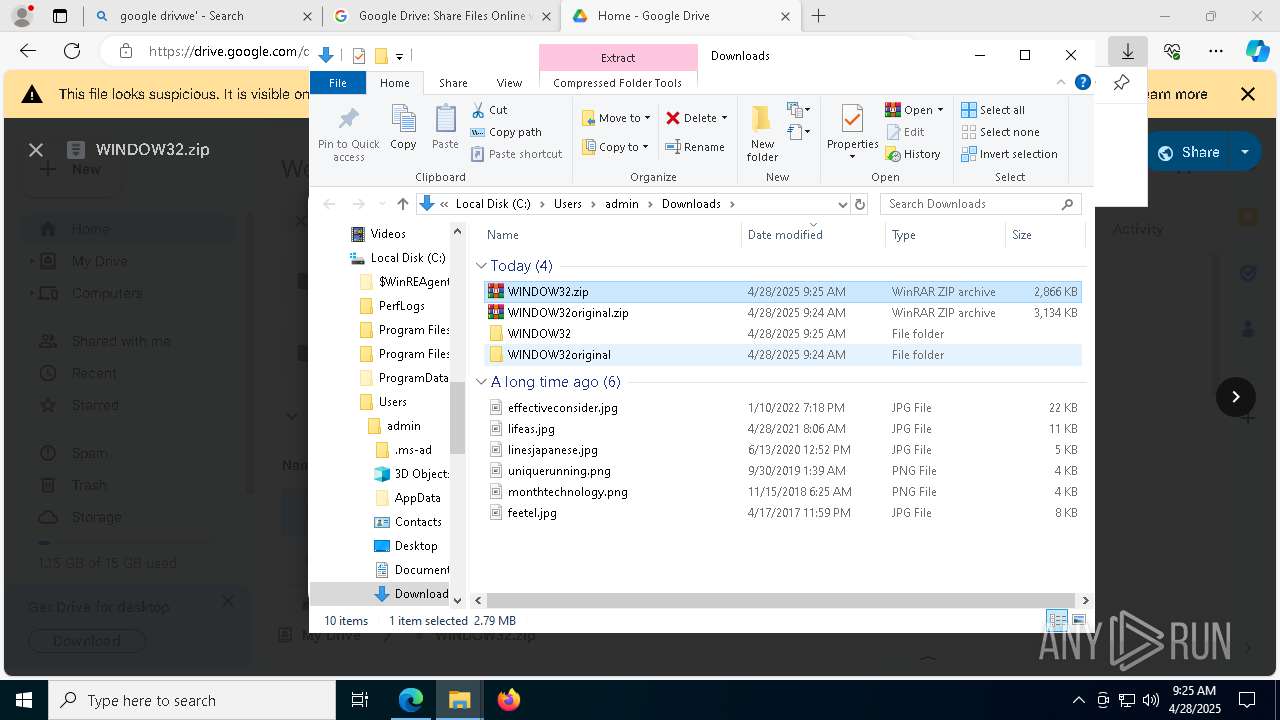Click the Explorer Help question mark icon

(x=1082, y=83)
